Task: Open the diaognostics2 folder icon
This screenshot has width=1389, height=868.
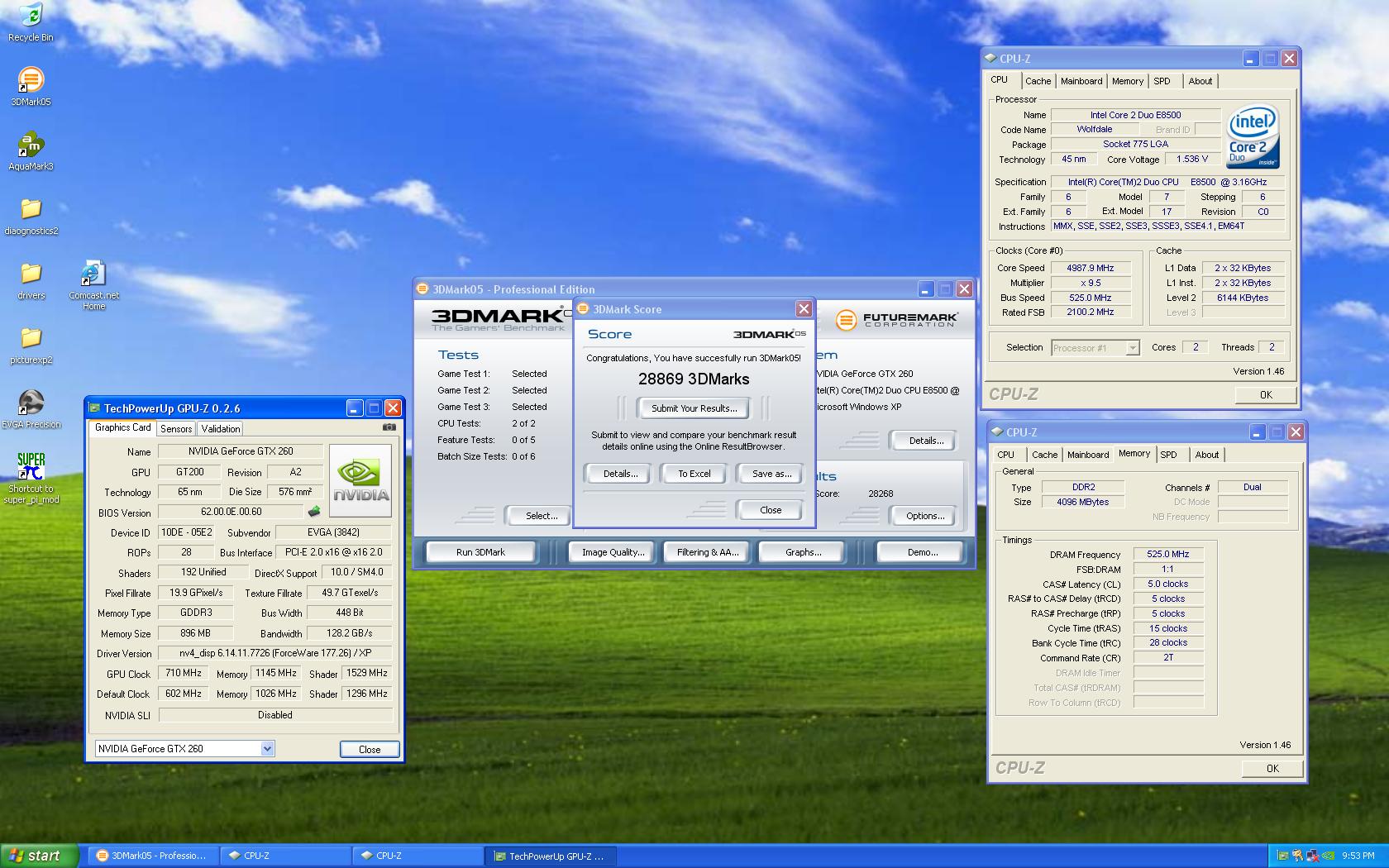Action: pos(31,216)
